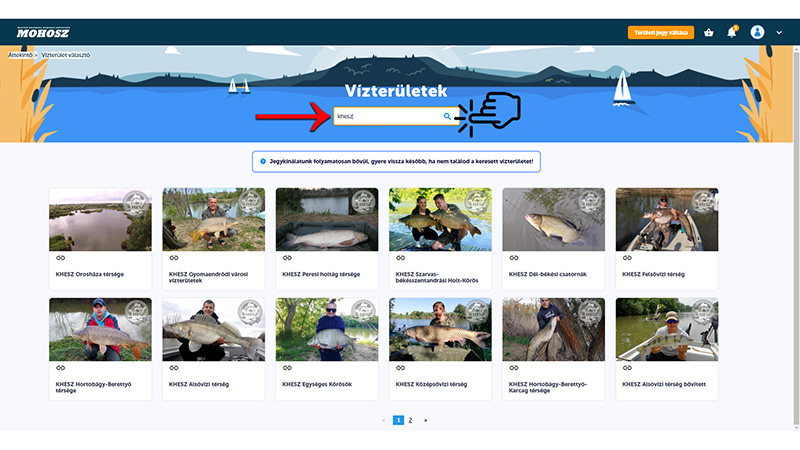
Task: Select the KHESZ Alsóvízi térség title
Action: point(199,384)
